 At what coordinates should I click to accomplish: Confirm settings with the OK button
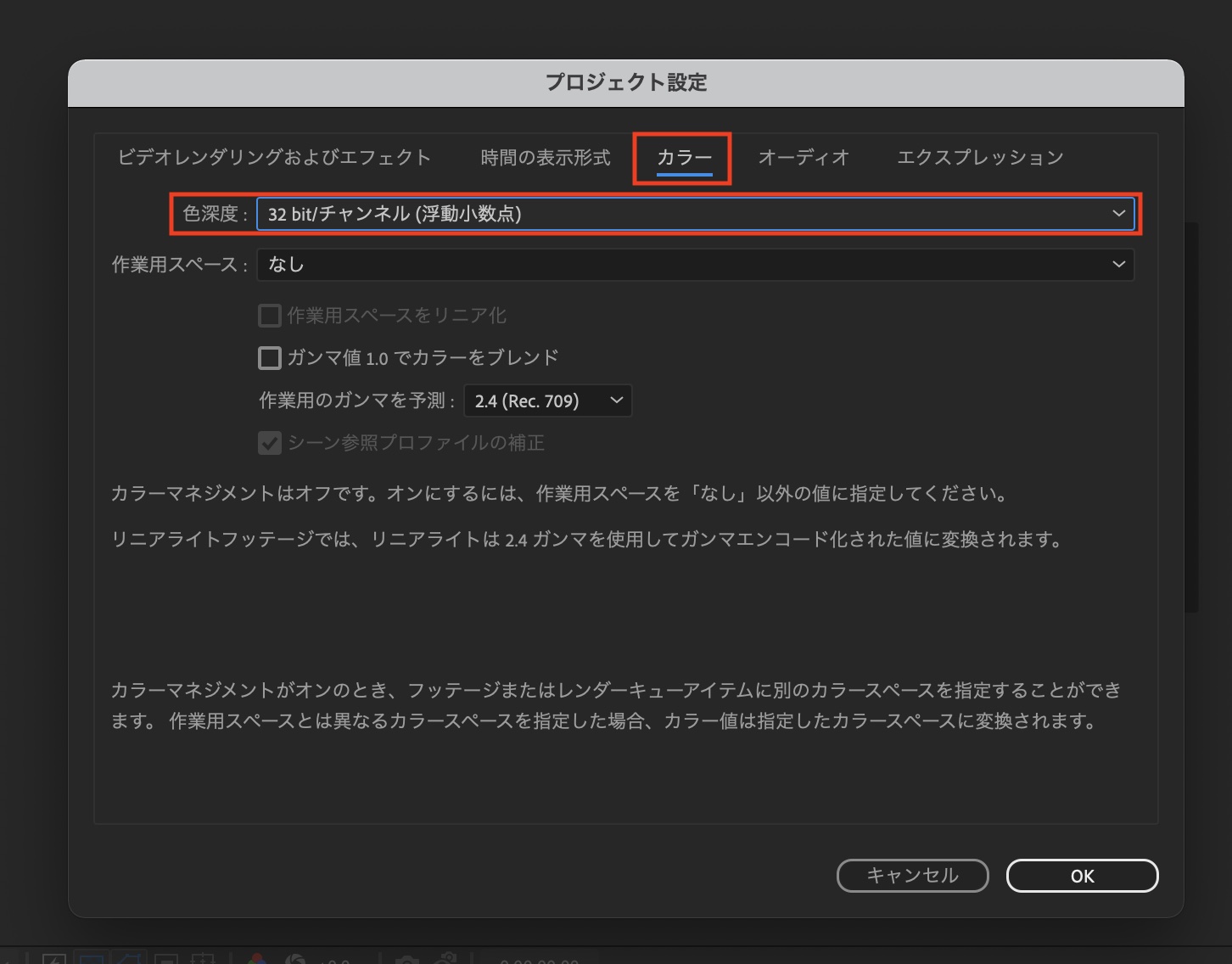point(1082,876)
